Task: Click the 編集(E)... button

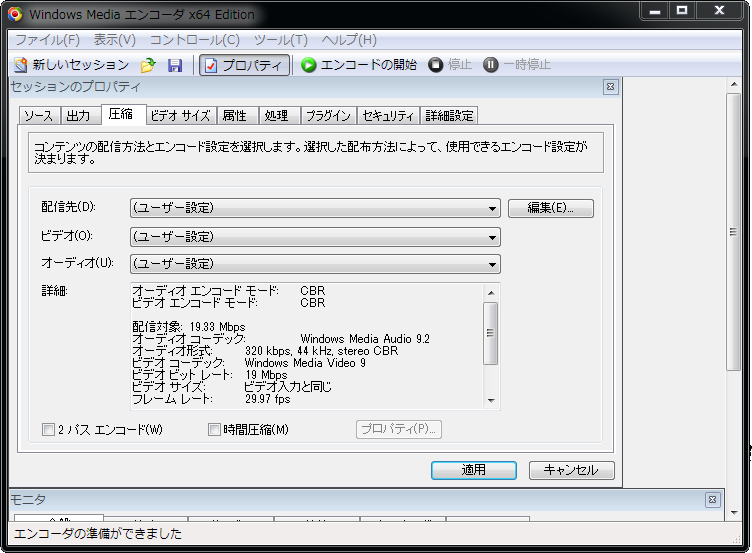Action: pyautogui.click(x=550, y=208)
